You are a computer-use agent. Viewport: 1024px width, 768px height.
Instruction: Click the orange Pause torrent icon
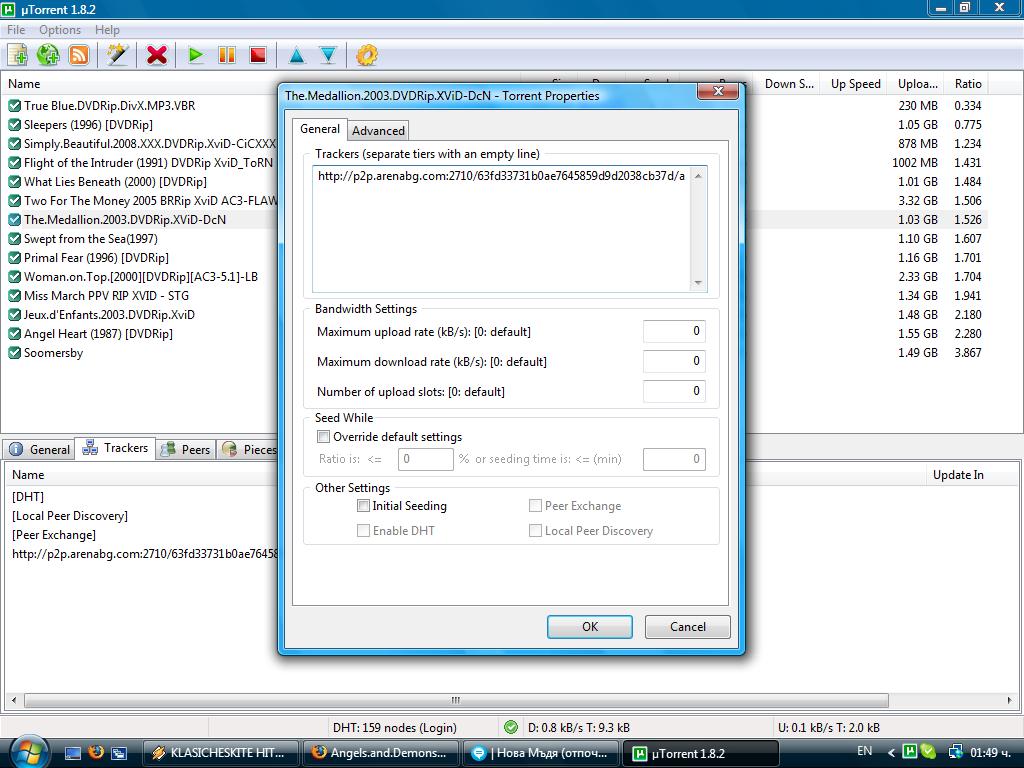(x=227, y=56)
